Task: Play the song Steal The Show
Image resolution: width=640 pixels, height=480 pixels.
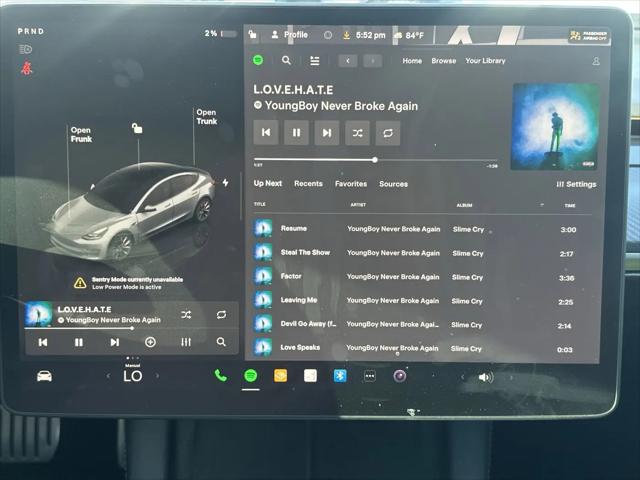Action: coord(422,253)
